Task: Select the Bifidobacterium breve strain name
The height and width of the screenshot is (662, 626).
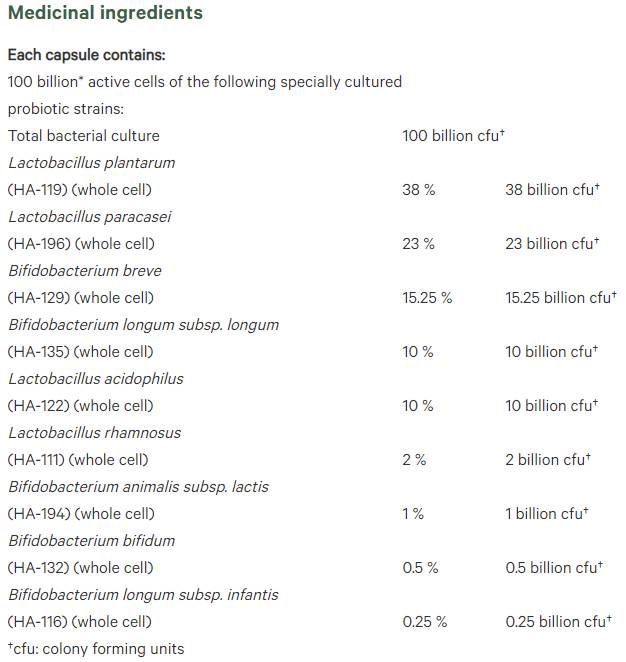Action: [x=85, y=270]
